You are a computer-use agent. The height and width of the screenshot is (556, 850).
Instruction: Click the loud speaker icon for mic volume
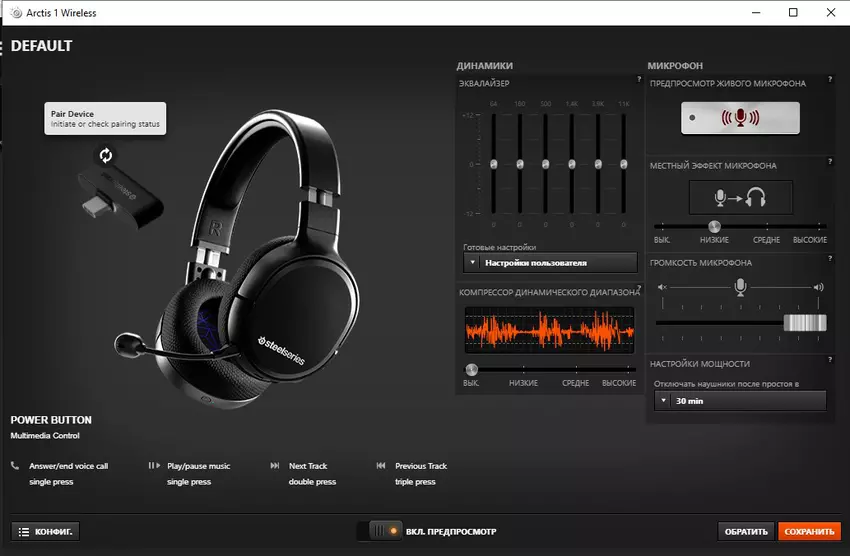point(819,287)
